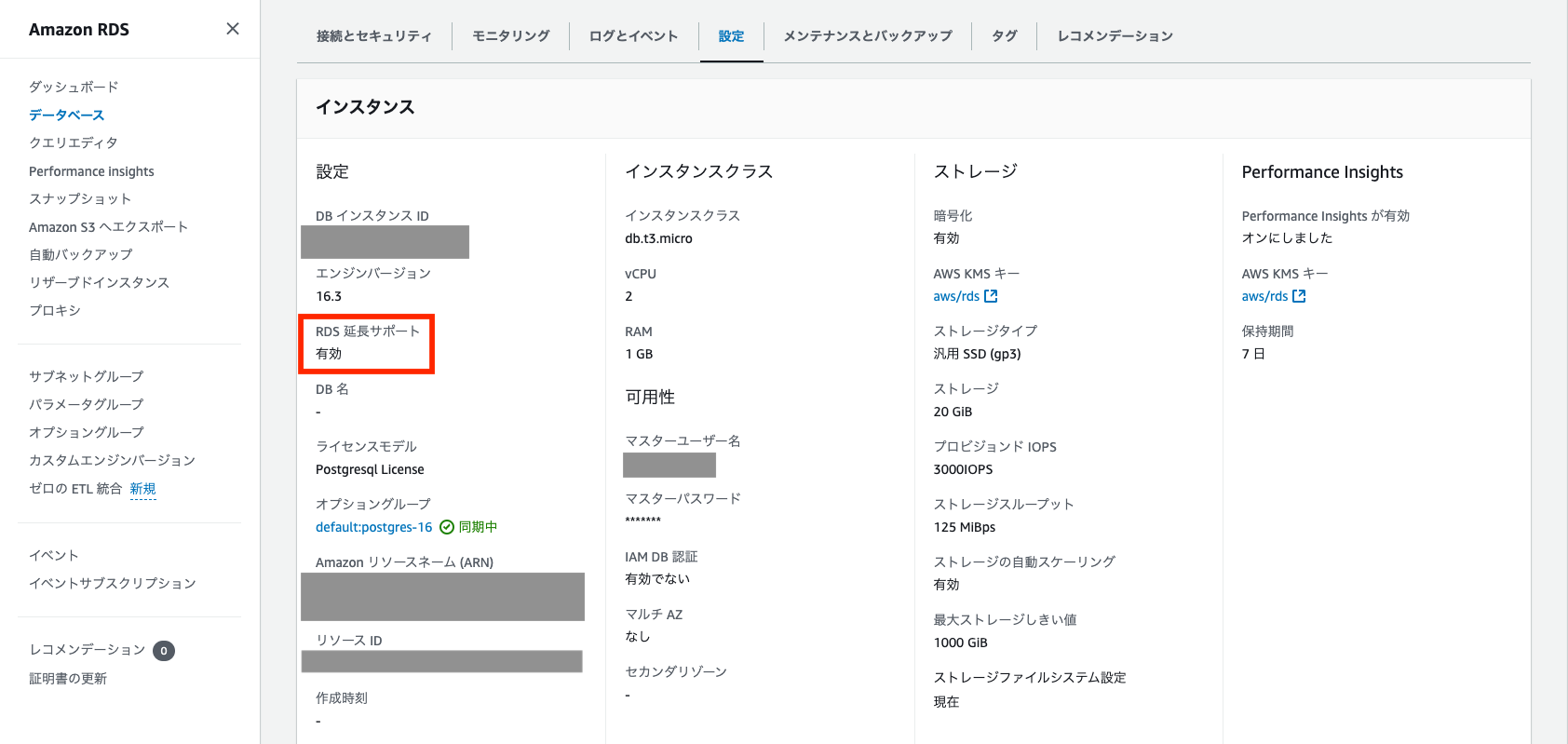Open 証明書の更新 in sidebar
The image size is (1568, 744).
[x=68, y=678]
